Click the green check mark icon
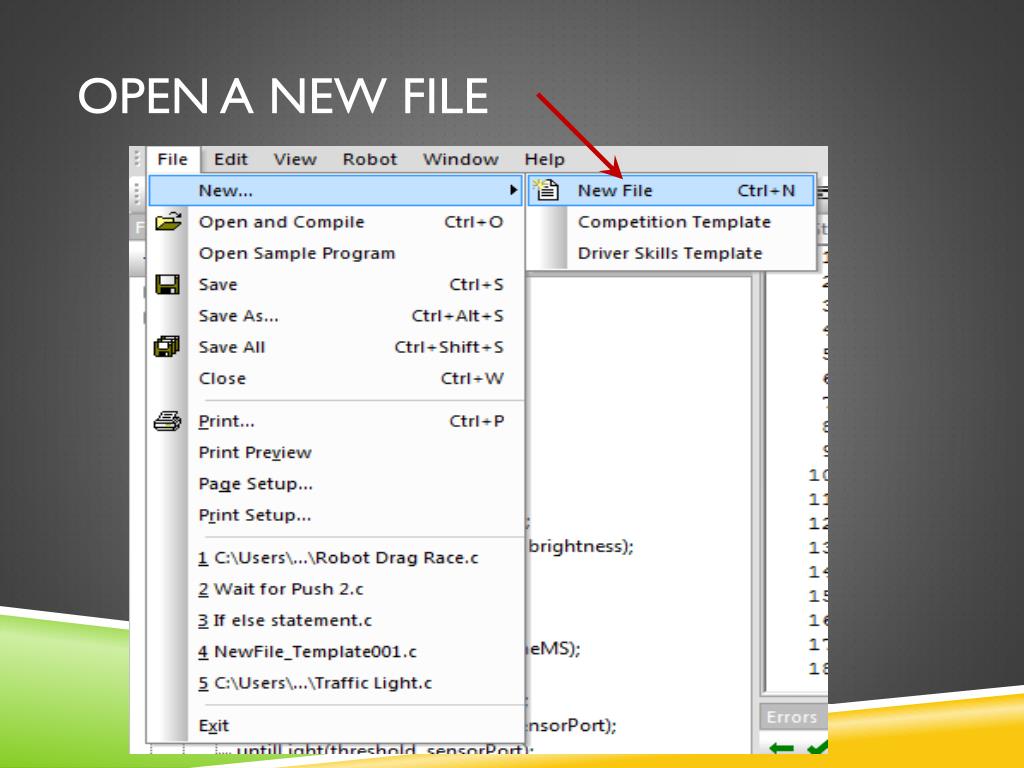This screenshot has width=1024, height=768. (x=817, y=747)
